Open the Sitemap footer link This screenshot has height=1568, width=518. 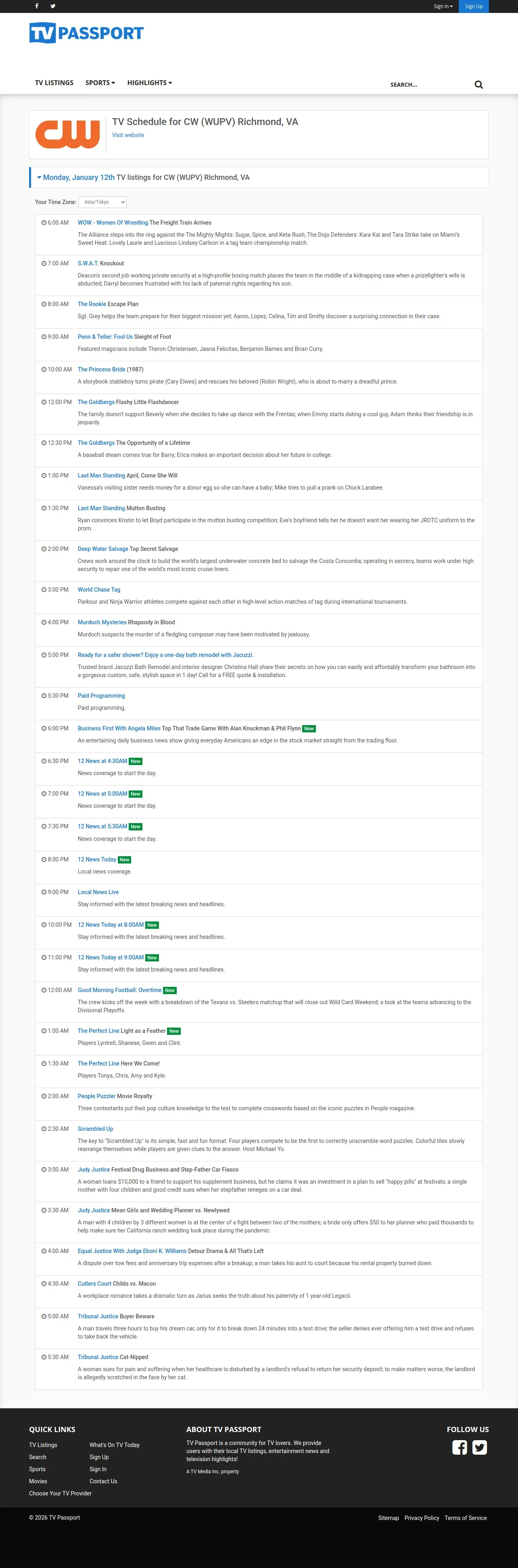tap(388, 1518)
